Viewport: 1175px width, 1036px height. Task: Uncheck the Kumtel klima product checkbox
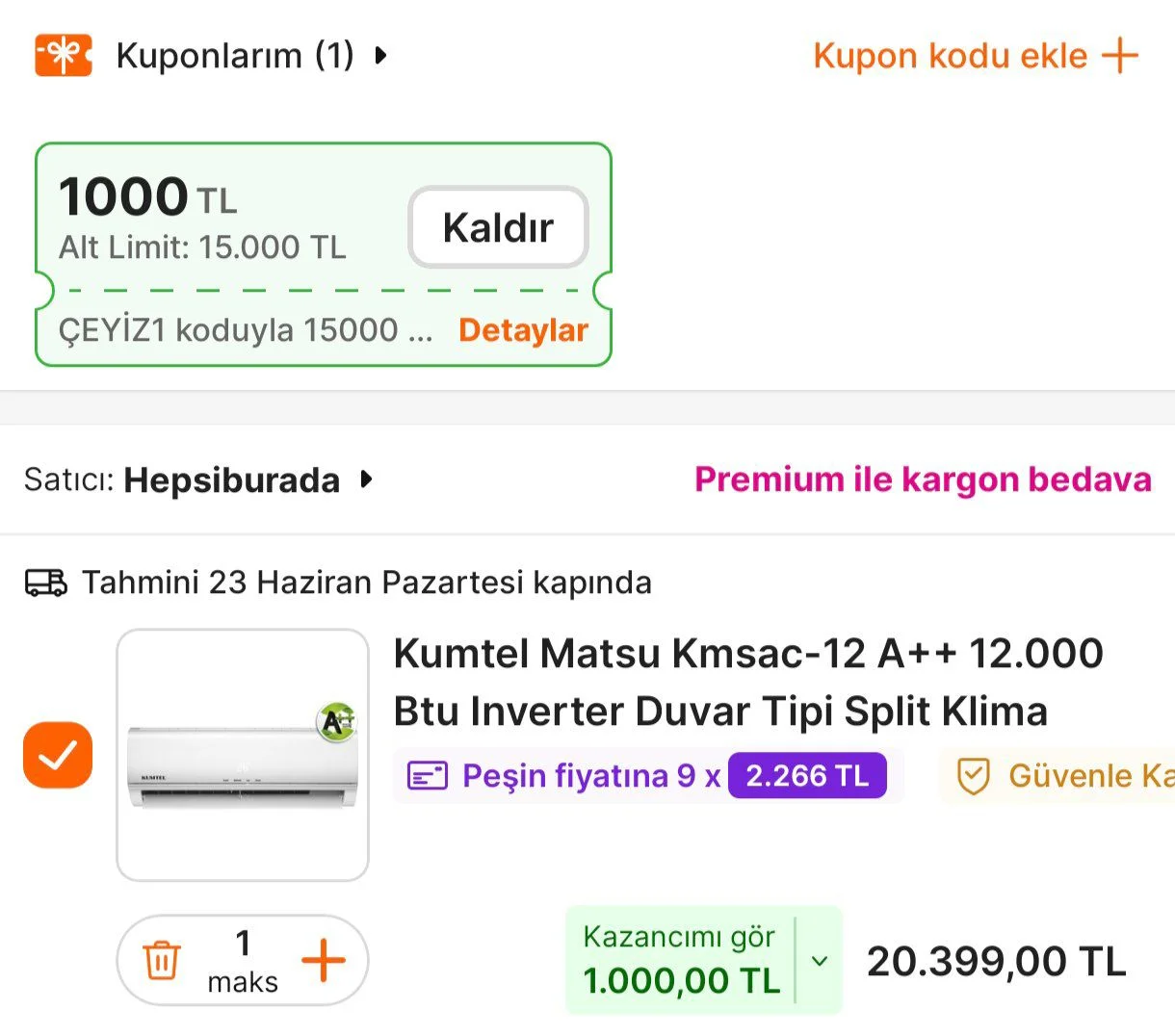58,755
